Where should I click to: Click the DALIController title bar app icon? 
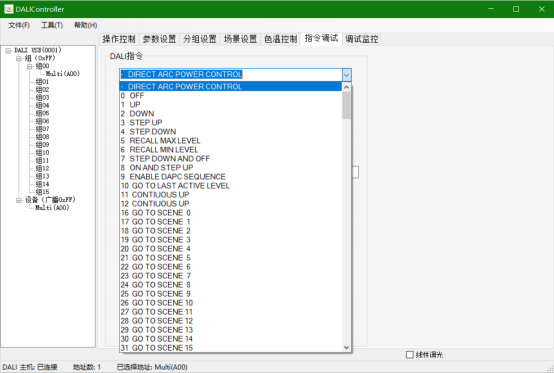tap(8, 9)
